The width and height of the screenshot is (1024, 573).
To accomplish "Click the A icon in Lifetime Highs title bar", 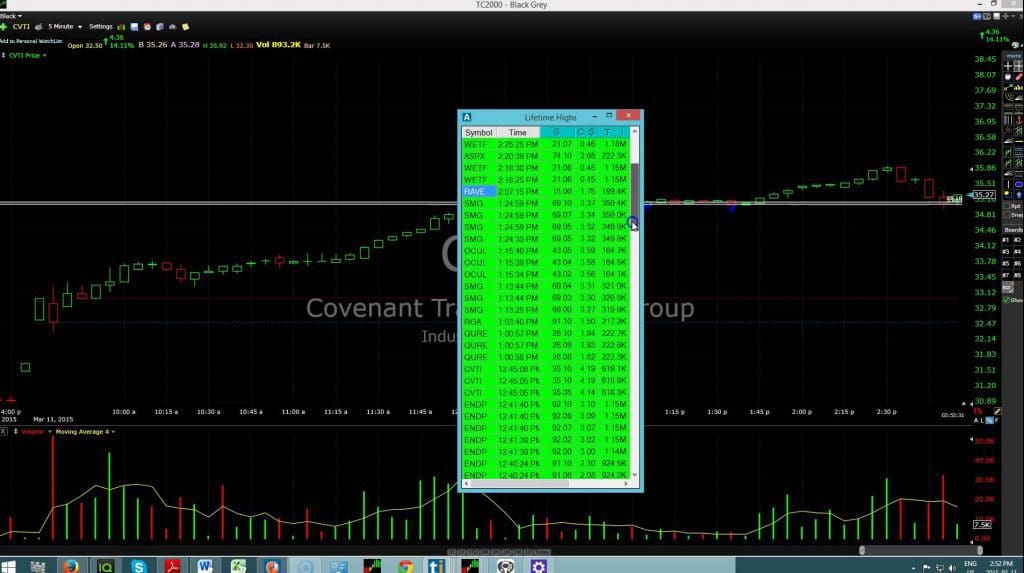I will click(x=467, y=117).
